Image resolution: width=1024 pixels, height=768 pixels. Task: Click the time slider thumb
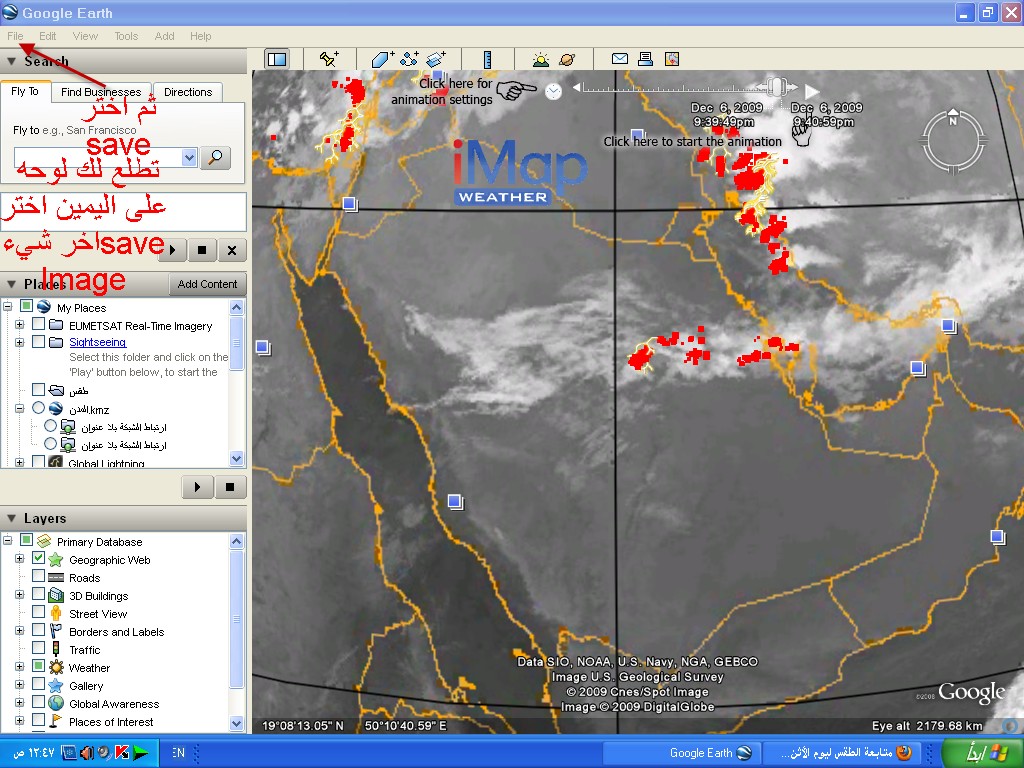777,87
